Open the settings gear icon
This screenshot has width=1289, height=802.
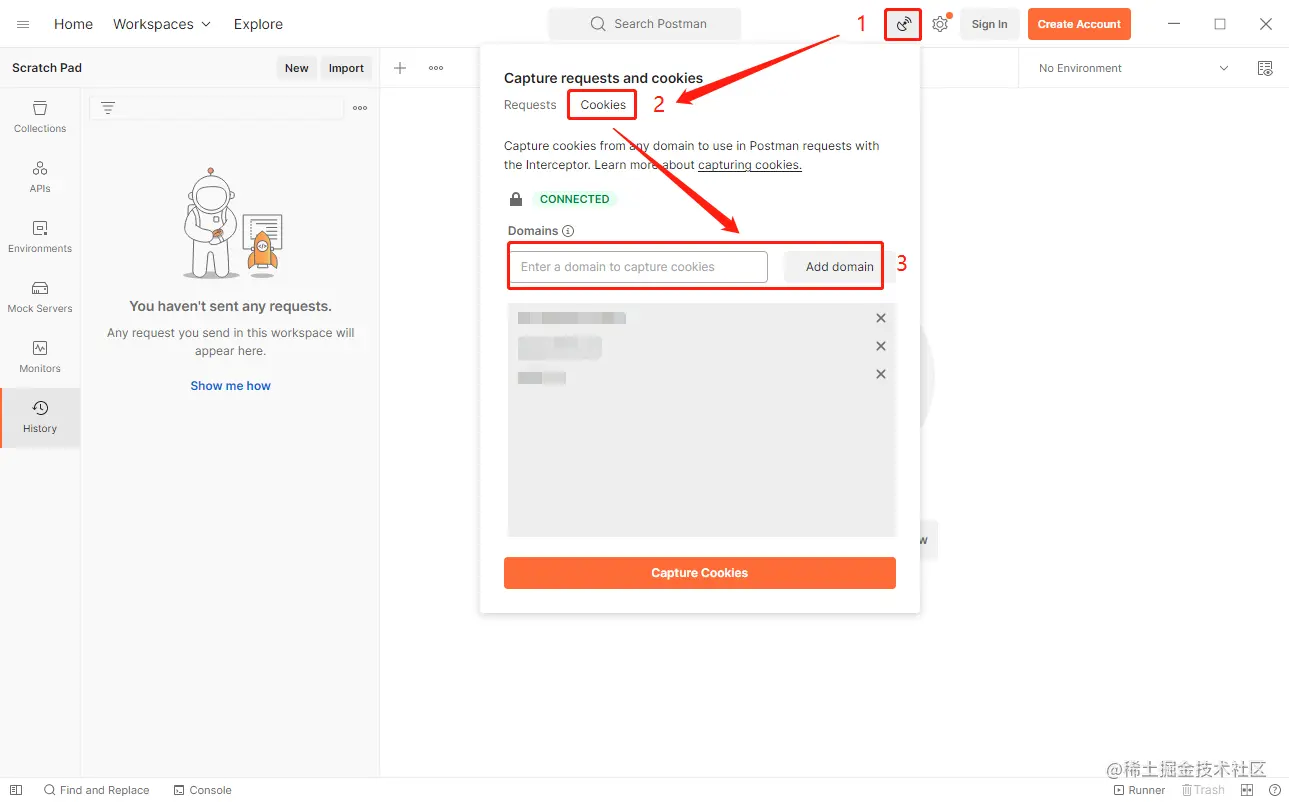pos(940,24)
